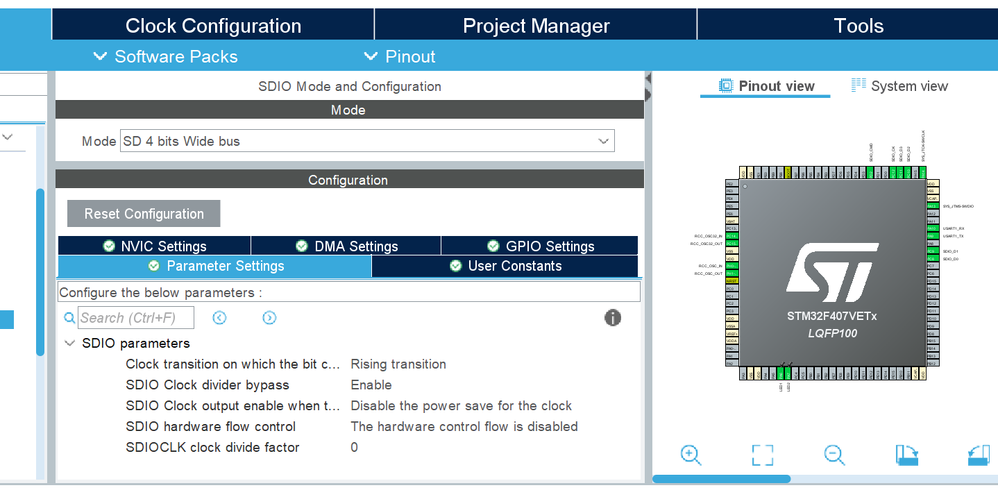Expand the Pinout menu
Image resolution: width=998 pixels, height=488 pixels.
(x=400, y=57)
